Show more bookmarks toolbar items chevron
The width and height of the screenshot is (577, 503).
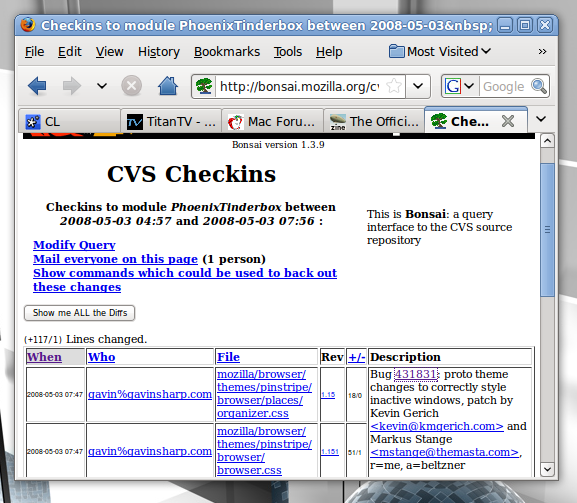[542, 52]
